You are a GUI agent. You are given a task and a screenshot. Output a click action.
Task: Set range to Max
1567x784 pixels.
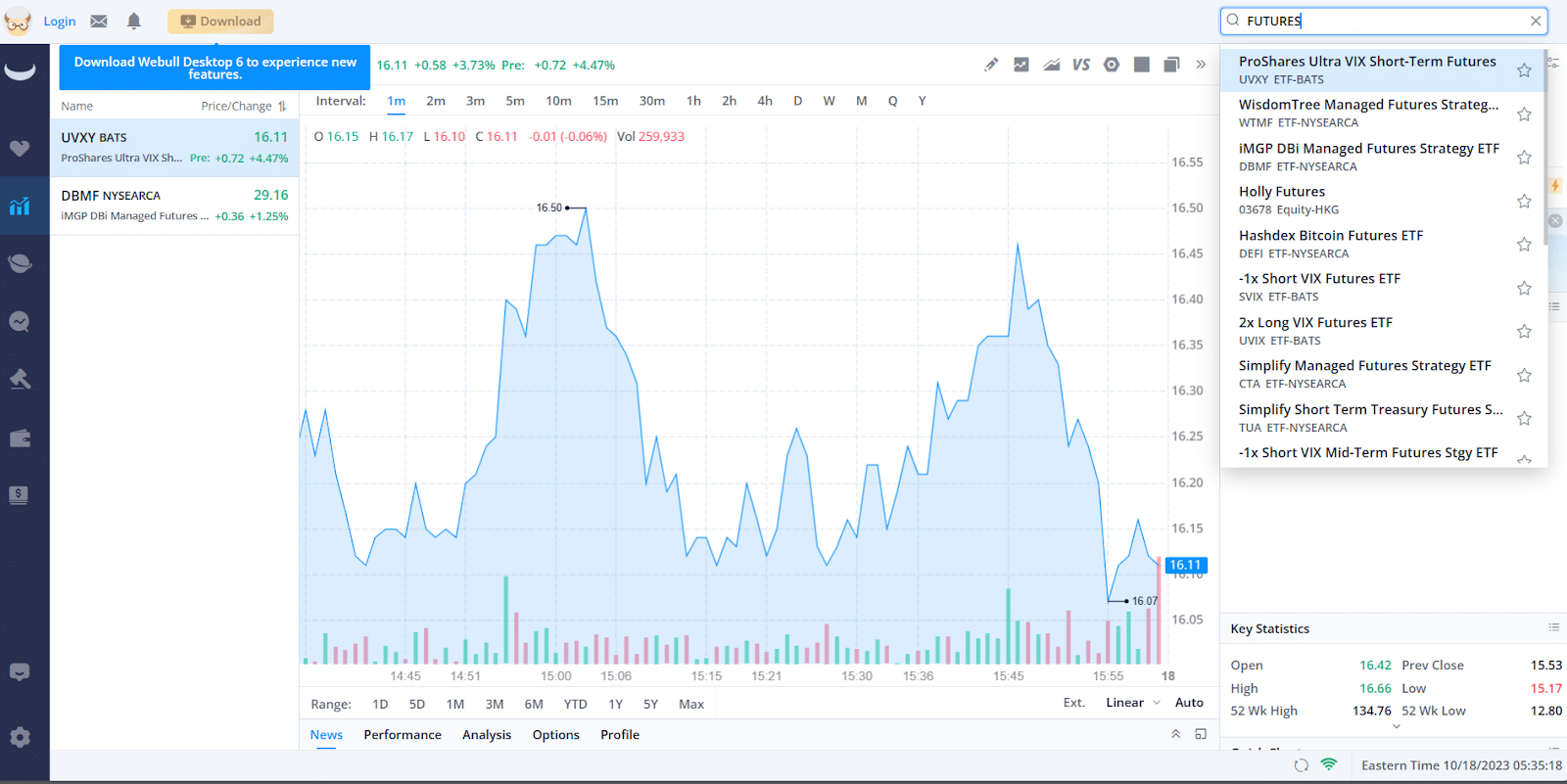click(691, 704)
